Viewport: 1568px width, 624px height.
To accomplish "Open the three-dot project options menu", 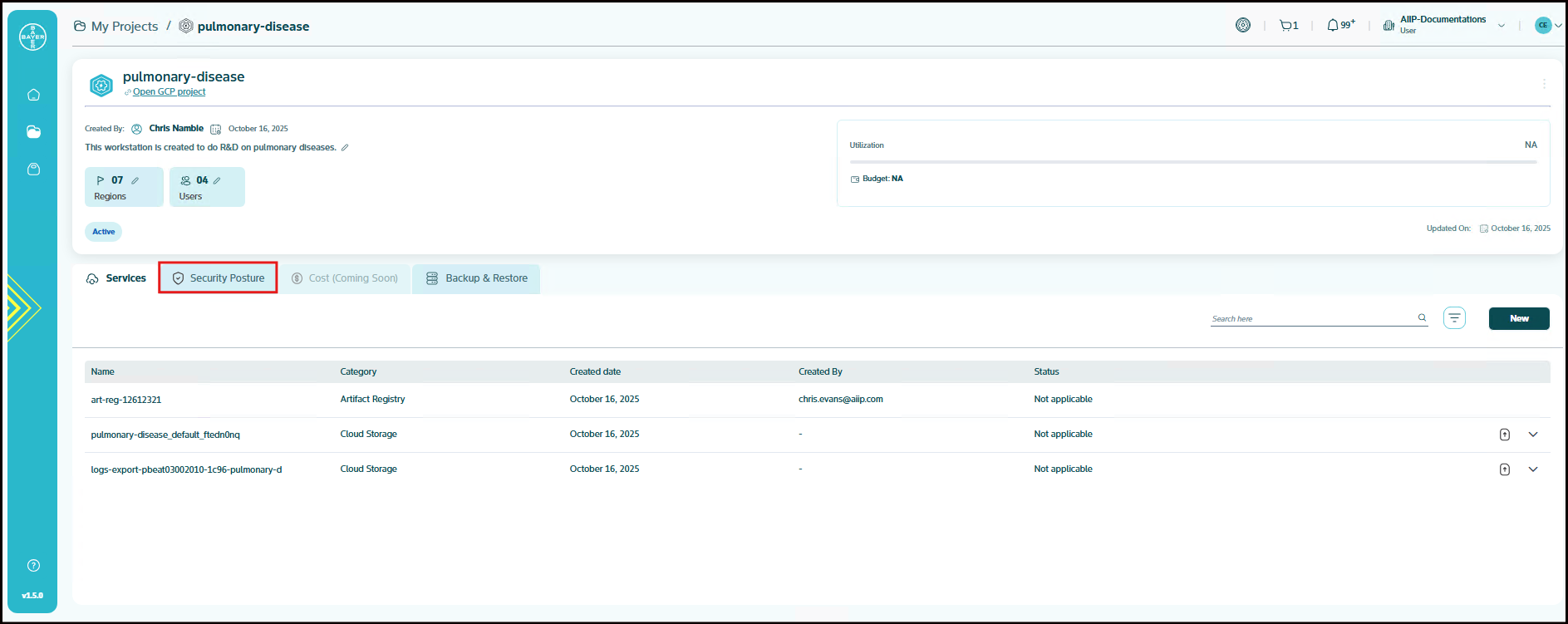I will click(1544, 84).
